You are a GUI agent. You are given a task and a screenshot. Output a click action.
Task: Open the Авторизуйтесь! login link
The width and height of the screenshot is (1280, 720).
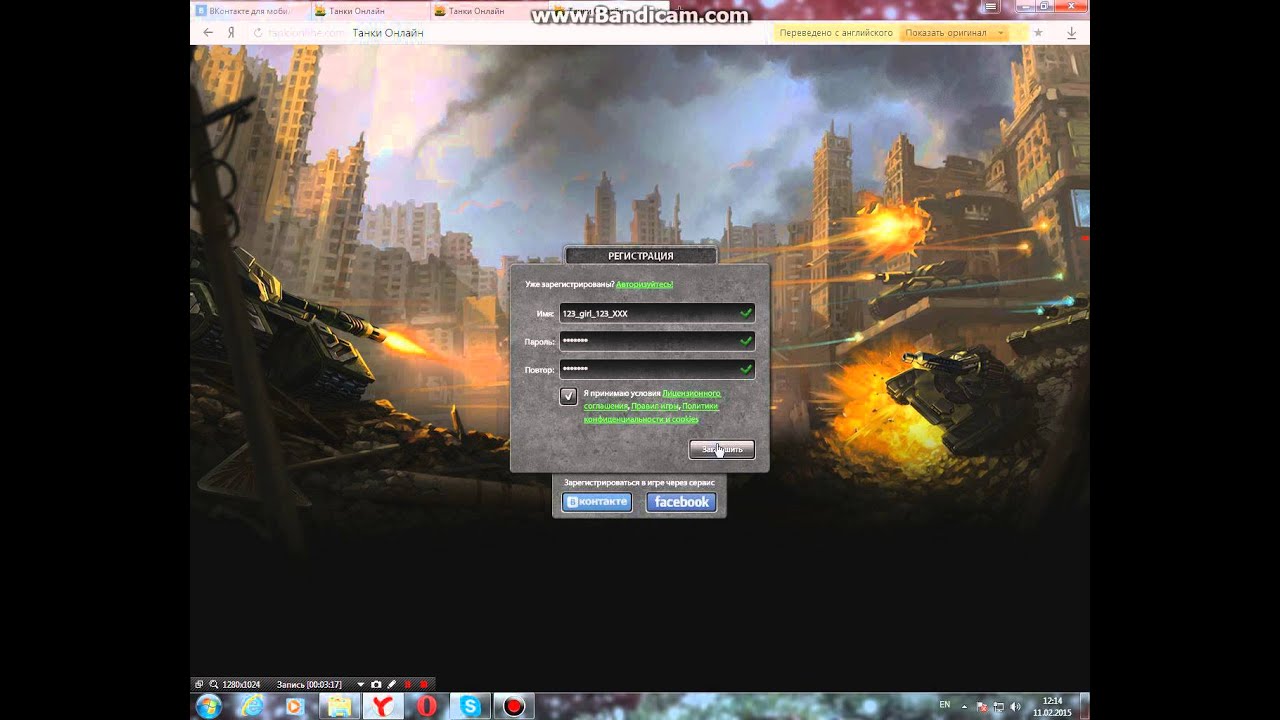point(644,284)
